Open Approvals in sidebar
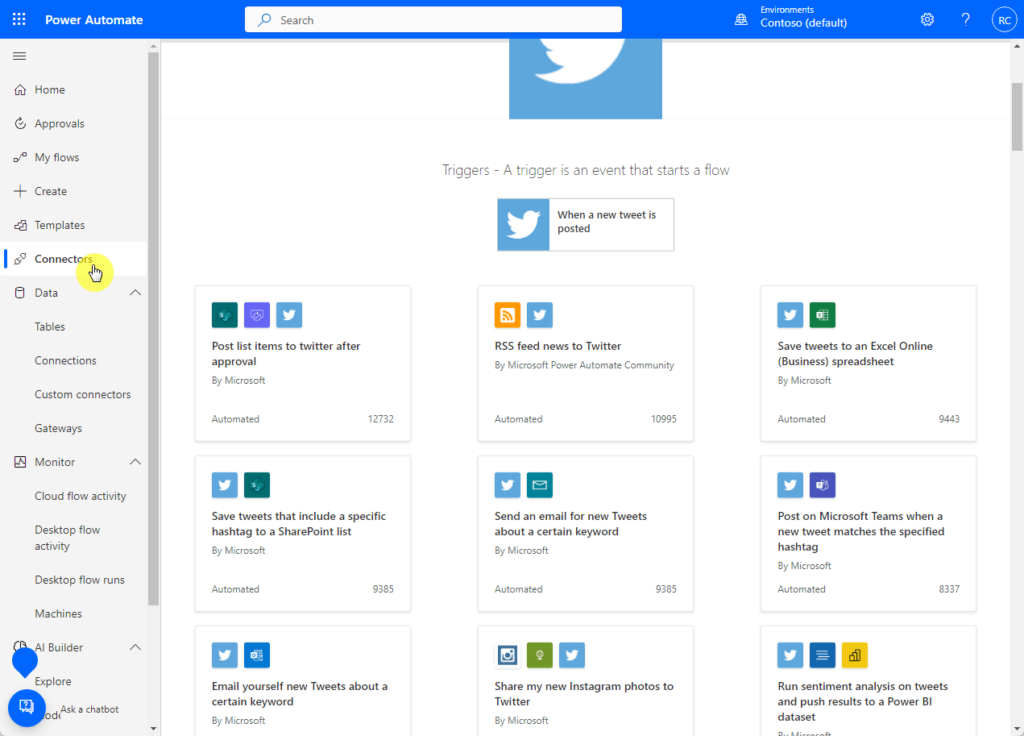The width and height of the screenshot is (1024, 736). (73, 123)
